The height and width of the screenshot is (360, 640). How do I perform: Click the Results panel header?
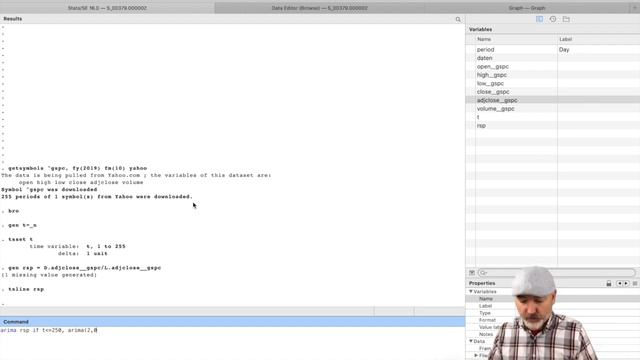(x=13, y=19)
